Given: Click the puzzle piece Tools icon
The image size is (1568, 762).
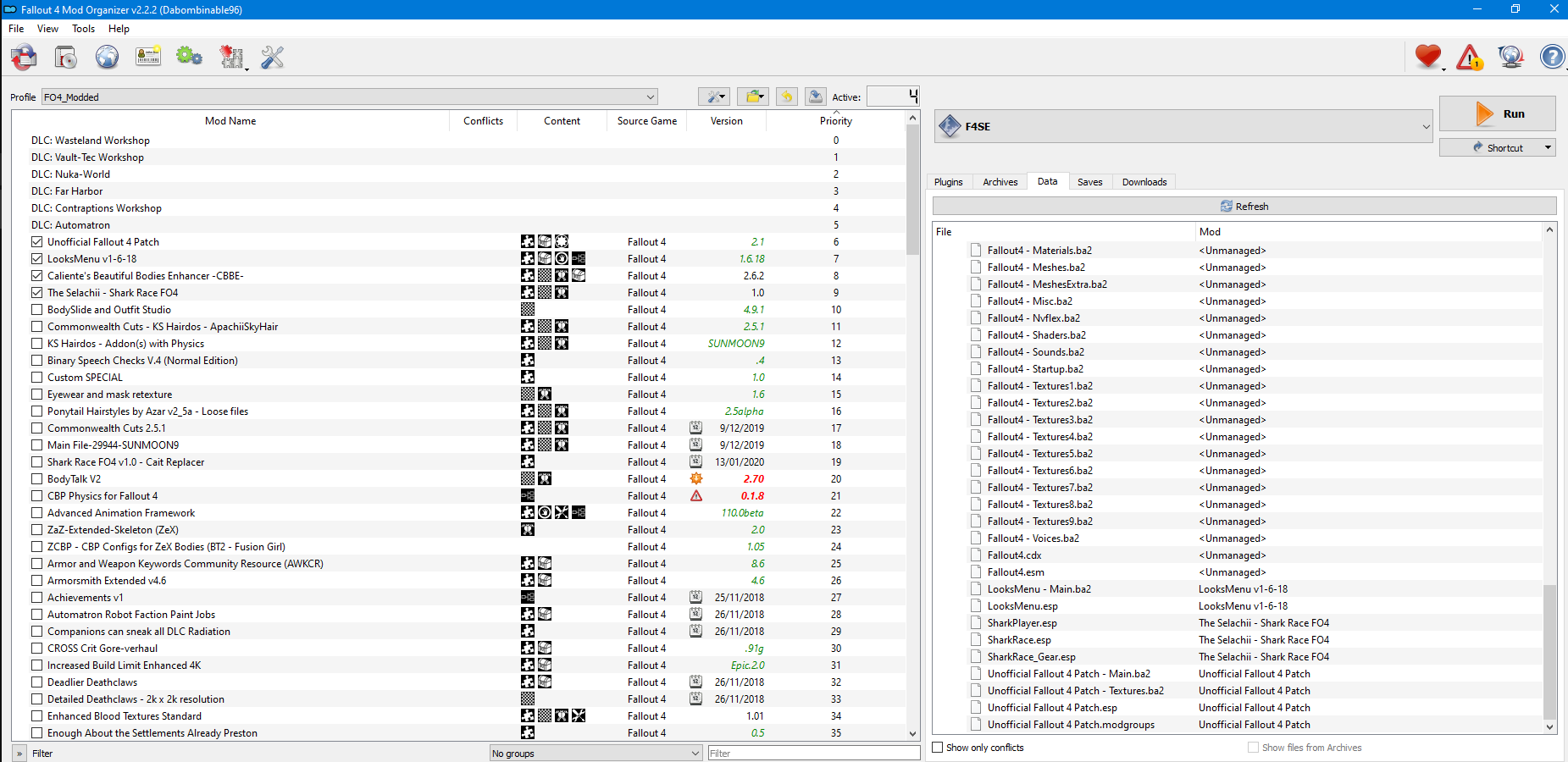Looking at the screenshot, I should 231,57.
